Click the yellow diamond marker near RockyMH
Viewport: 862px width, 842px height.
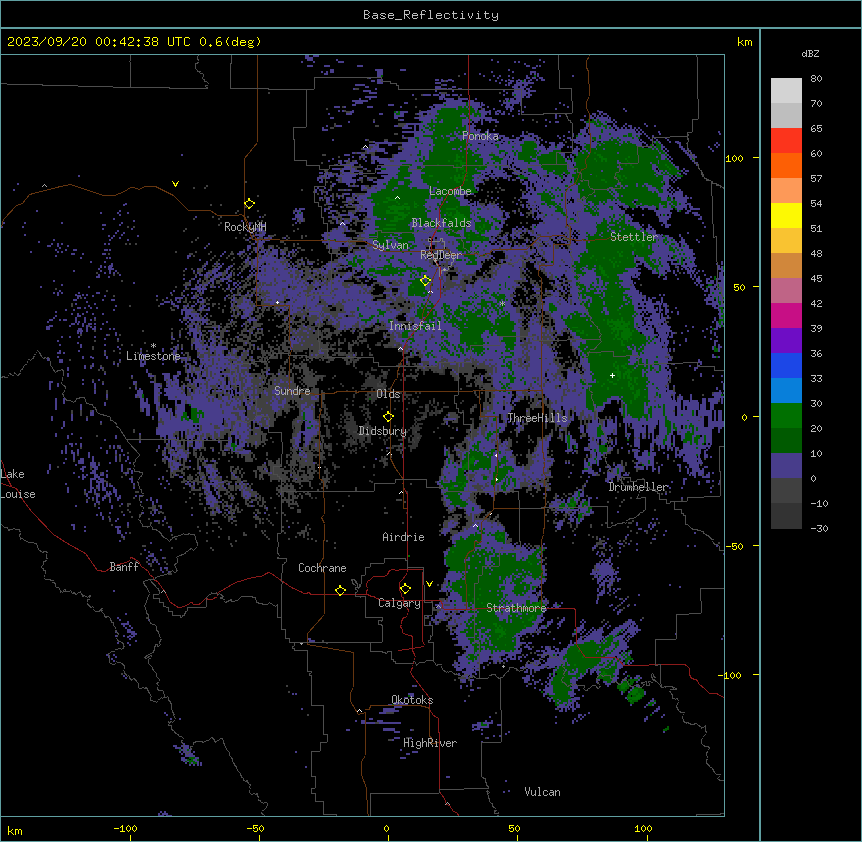(x=249, y=203)
